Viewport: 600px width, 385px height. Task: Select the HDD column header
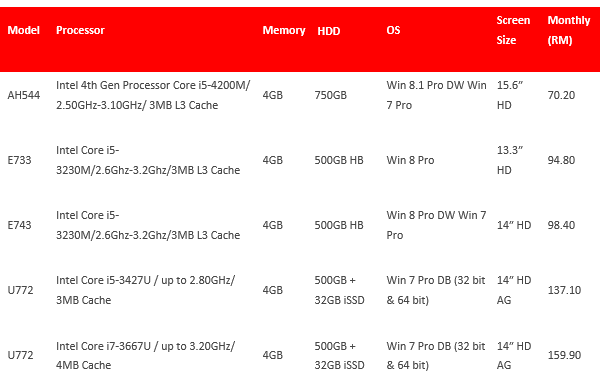click(x=329, y=31)
